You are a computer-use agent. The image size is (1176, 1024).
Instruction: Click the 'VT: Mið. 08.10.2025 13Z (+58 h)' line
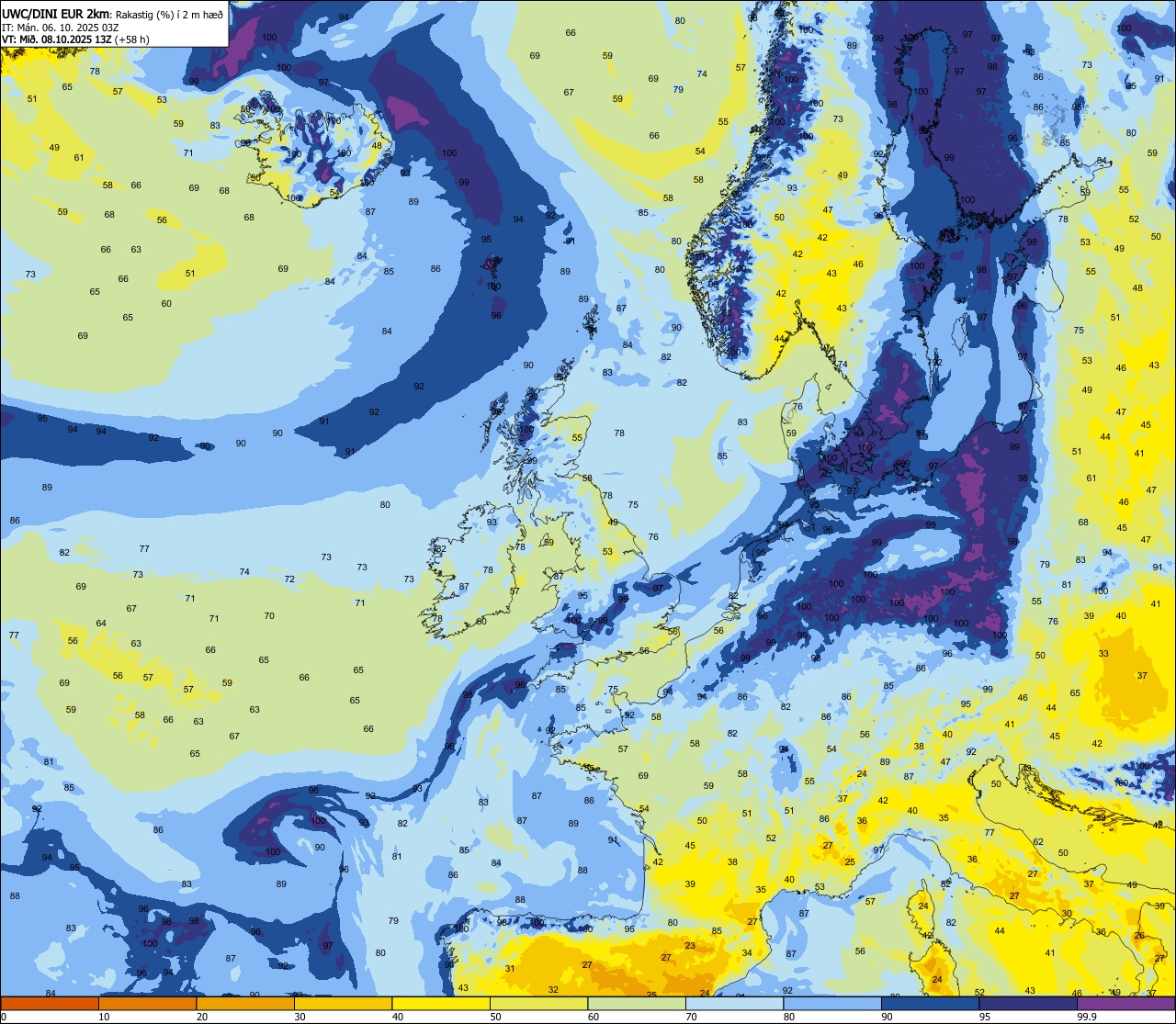point(75,39)
